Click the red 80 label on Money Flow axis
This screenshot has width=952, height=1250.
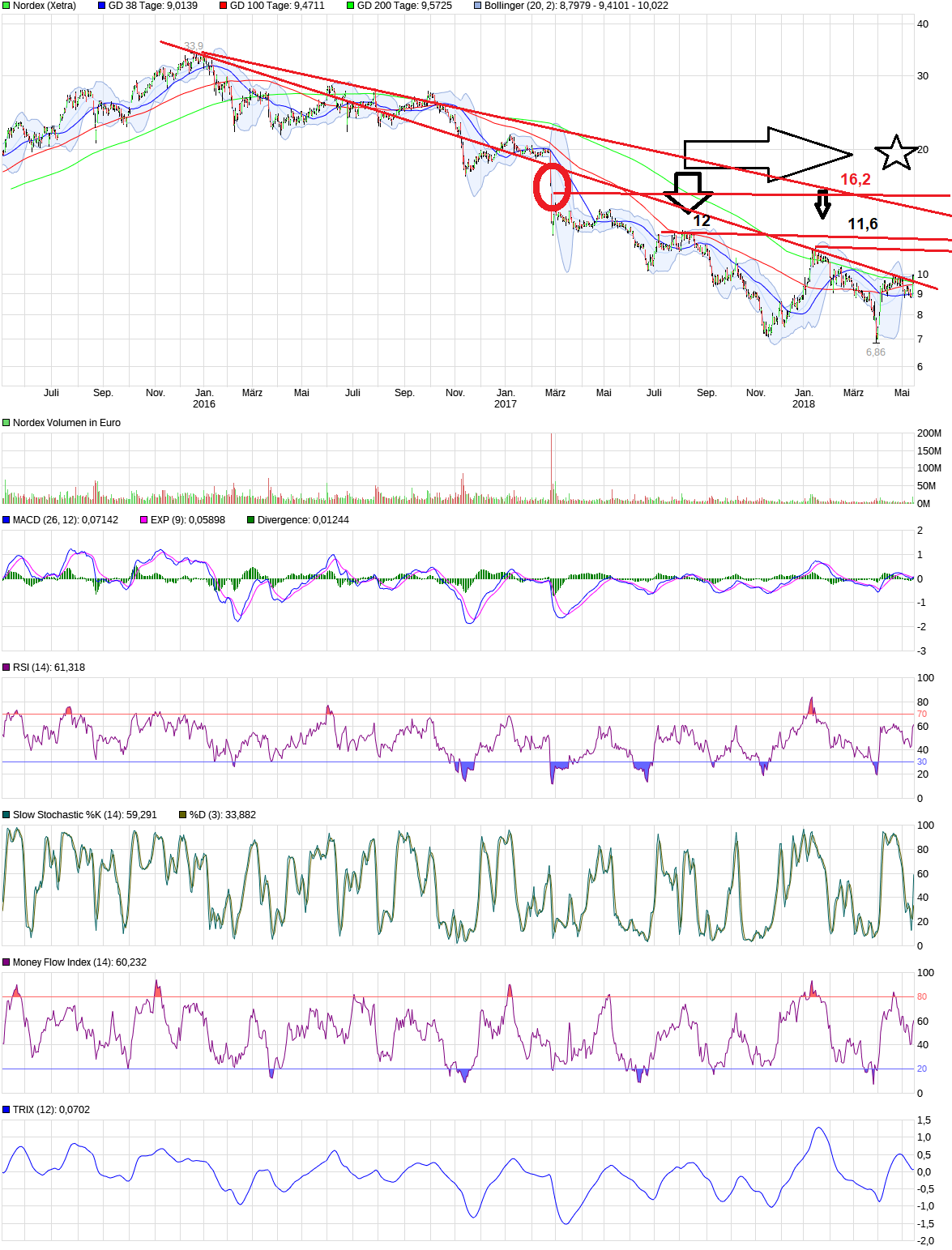[x=922, y=997]
